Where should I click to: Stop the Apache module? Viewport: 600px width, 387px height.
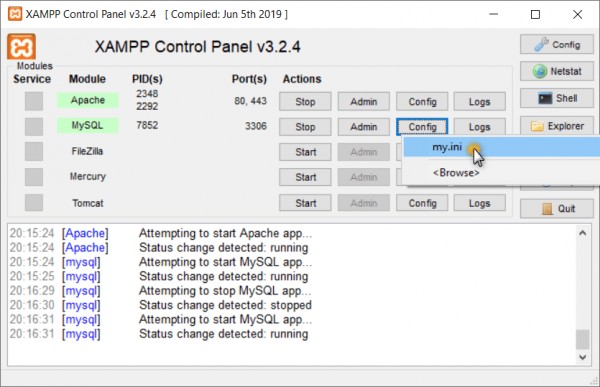pyautogui.click(x=305, y=101)
